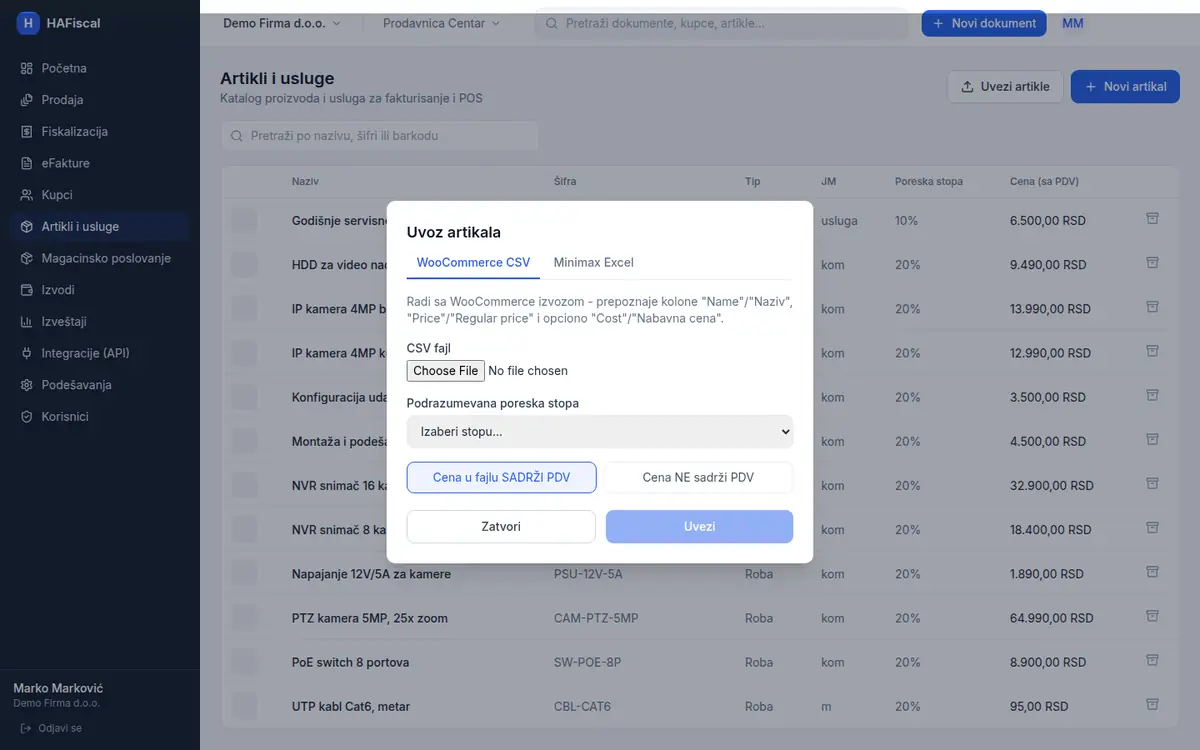
Task: Archive the UTP kabl Cat6 item
Action: coord(1152,705)
